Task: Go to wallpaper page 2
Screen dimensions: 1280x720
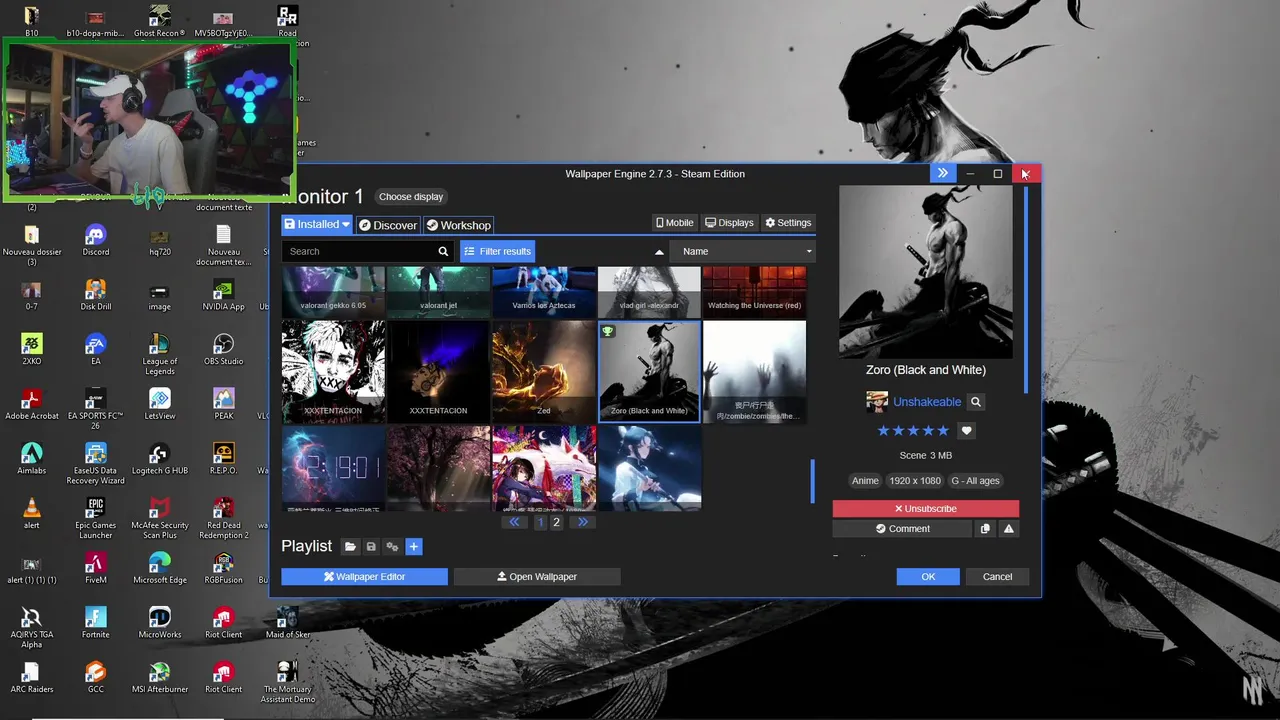Action: point(557,522)
